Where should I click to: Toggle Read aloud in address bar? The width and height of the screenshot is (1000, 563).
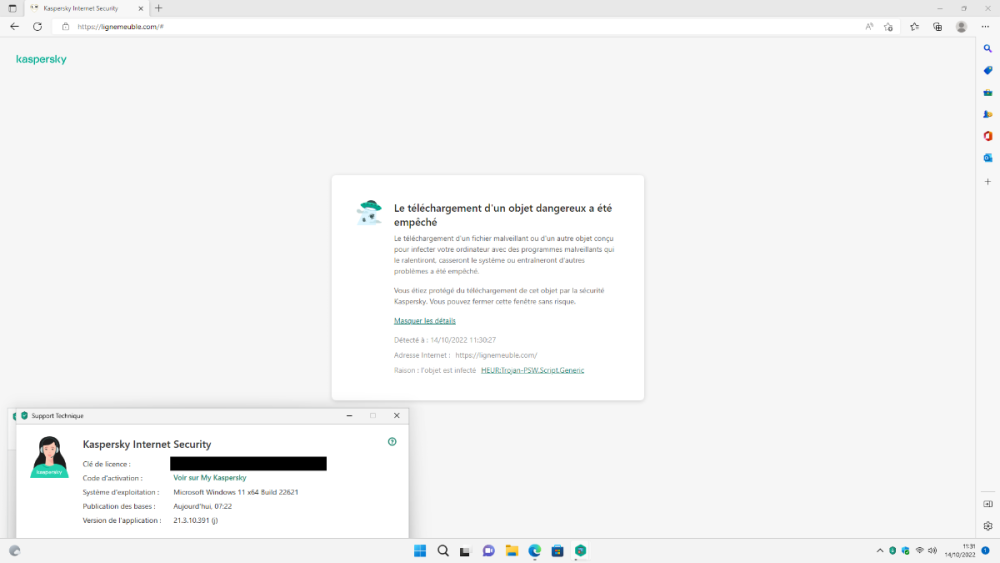[869, 27]
